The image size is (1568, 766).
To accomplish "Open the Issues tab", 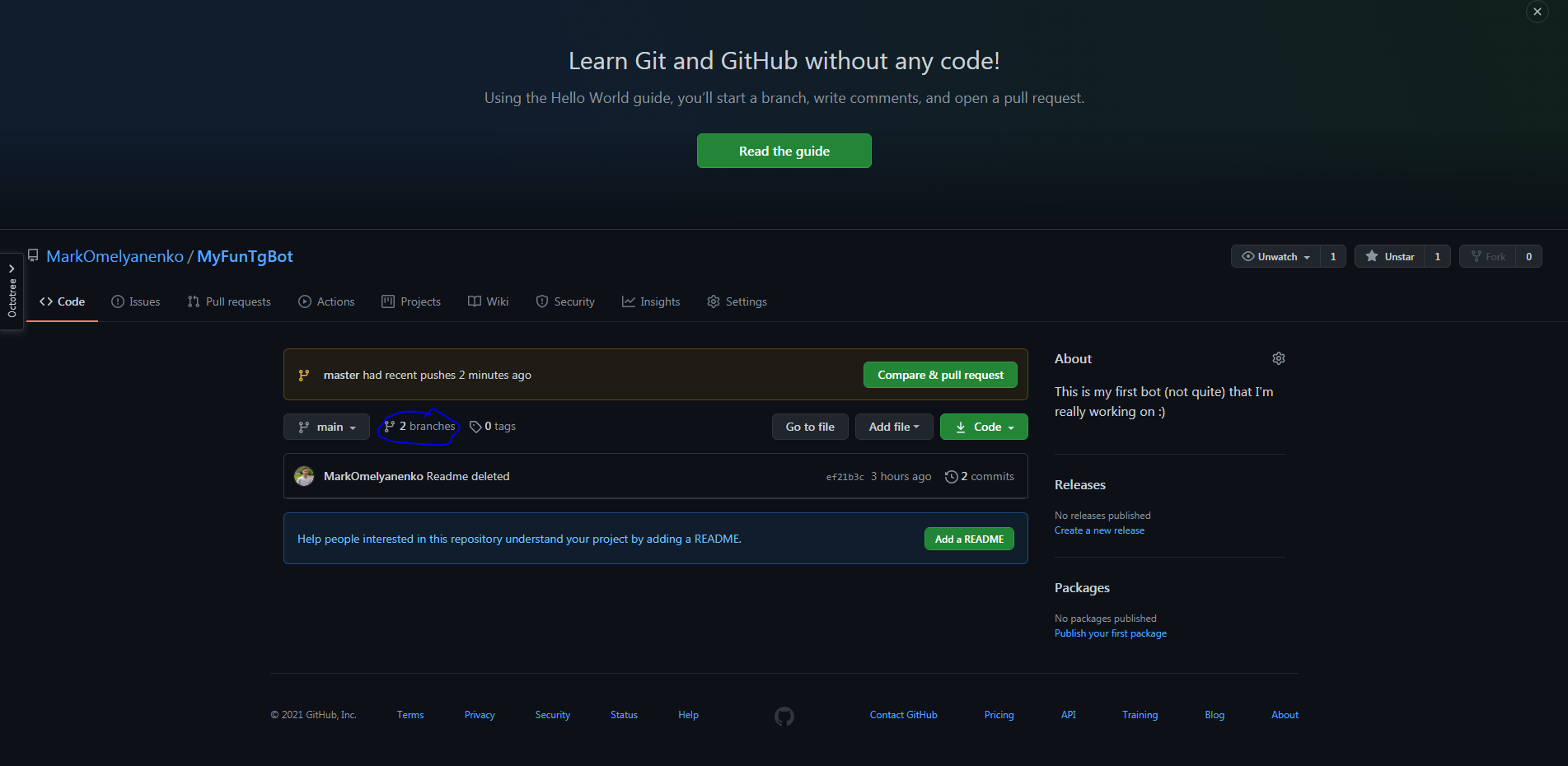I will coord(136,301).
